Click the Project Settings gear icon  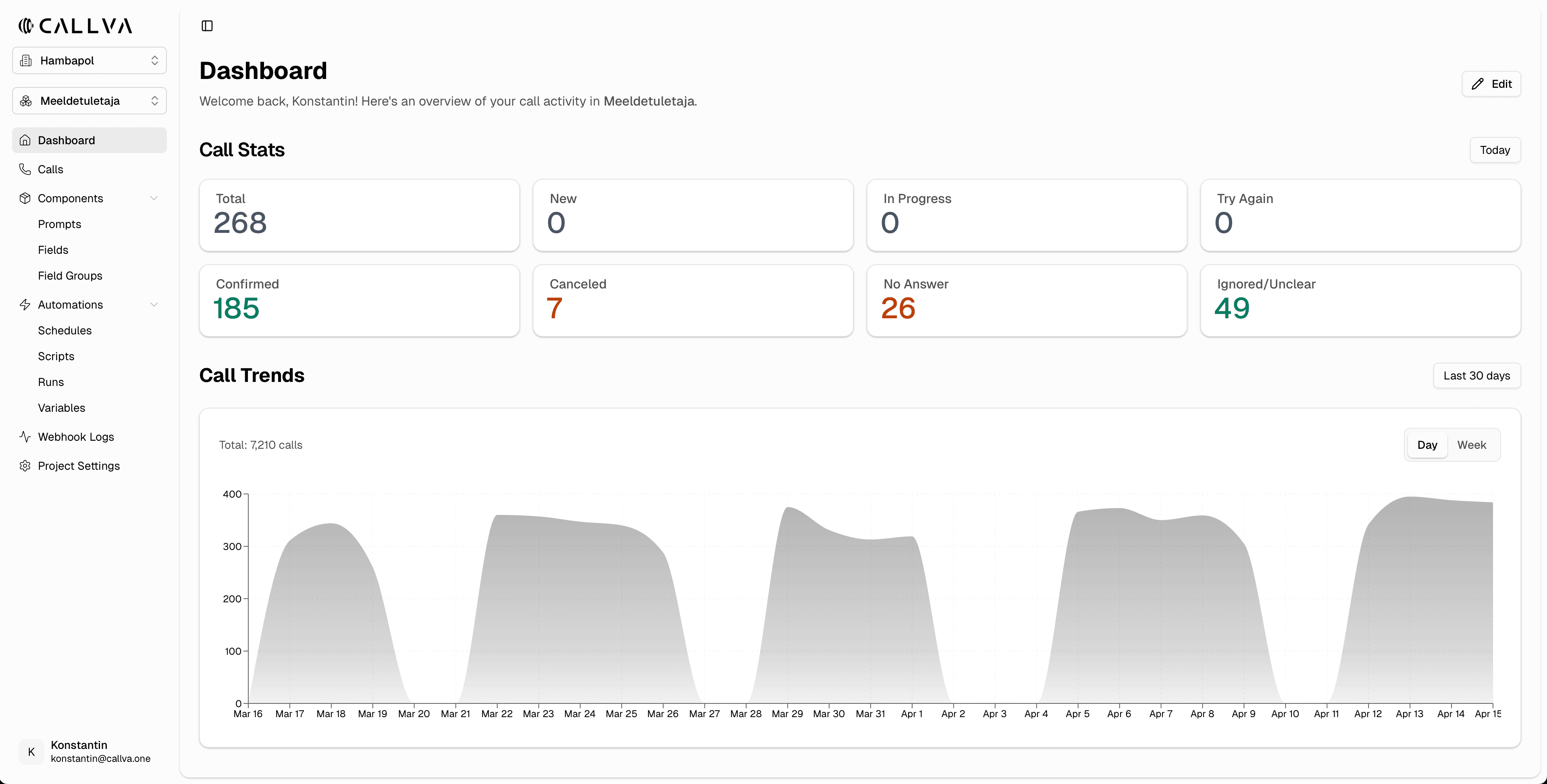click(25, 466)
